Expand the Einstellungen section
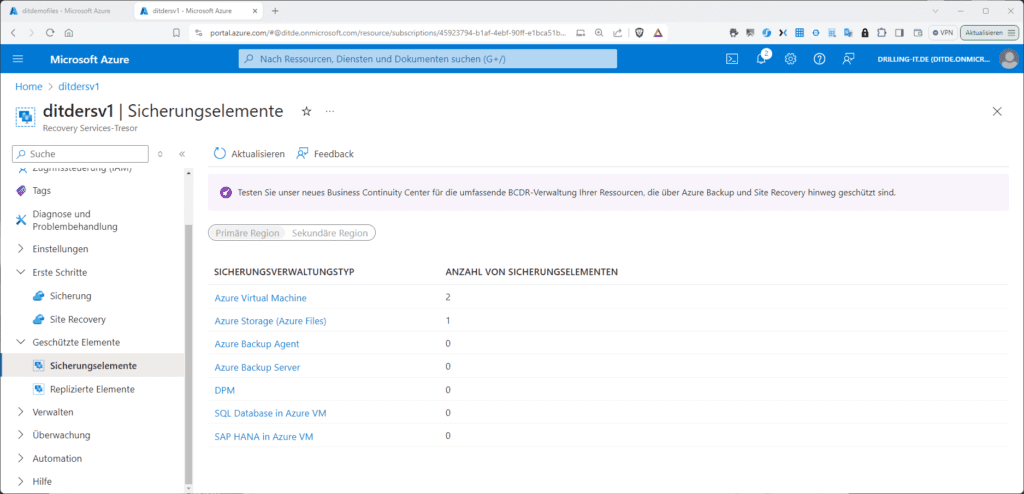The width and height of the screenshot is (1024, 494). tap(20, 249)
